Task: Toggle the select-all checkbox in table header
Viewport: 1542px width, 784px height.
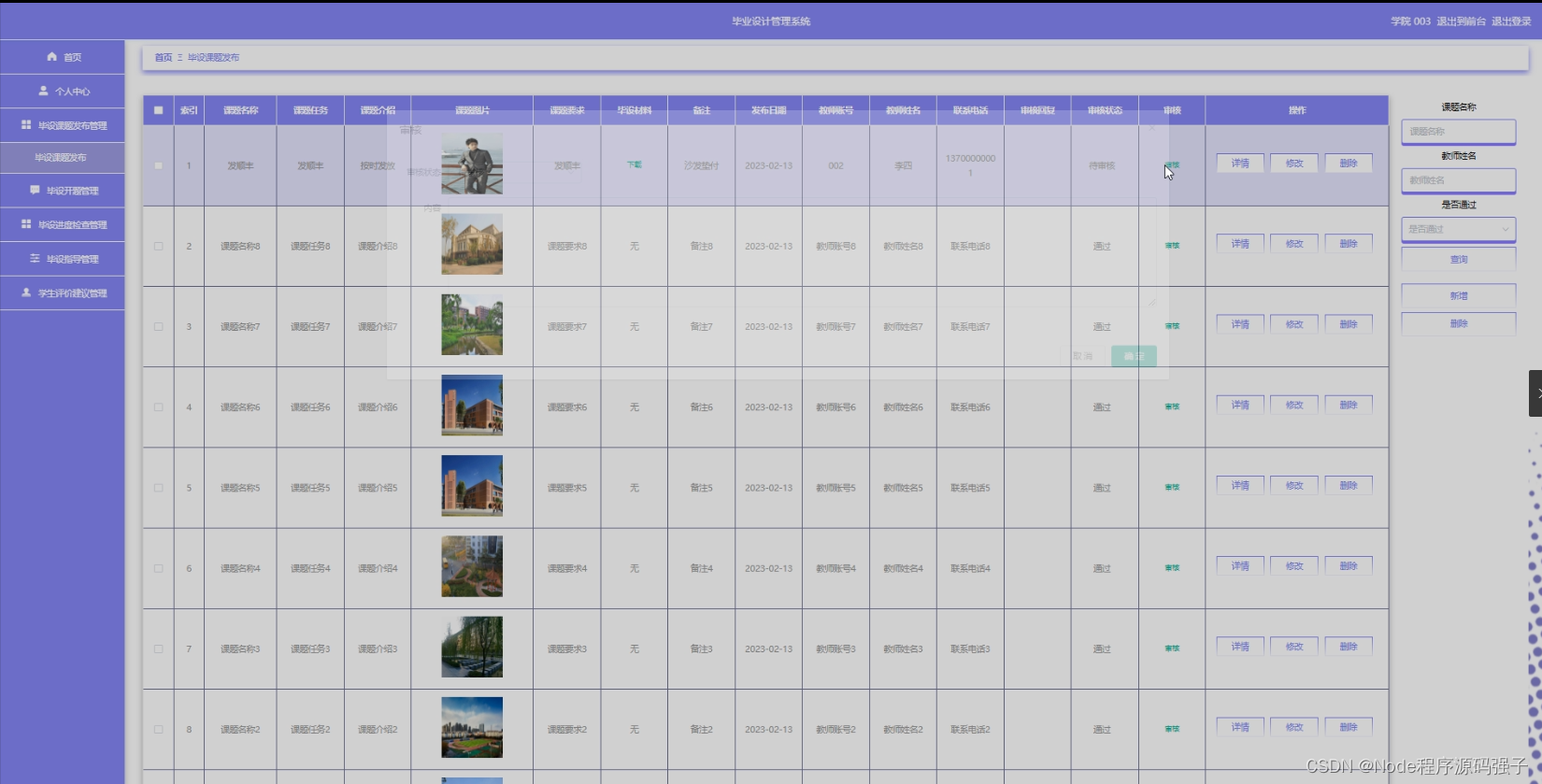Action: 158,110
